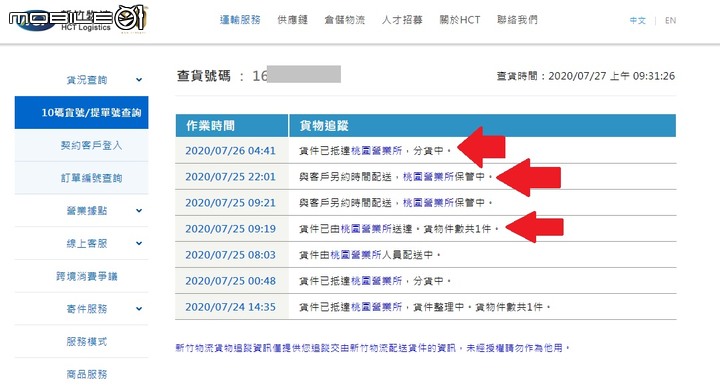Click the 查貨號碼 heading
The image size is (720, 390).
point(204,76)
